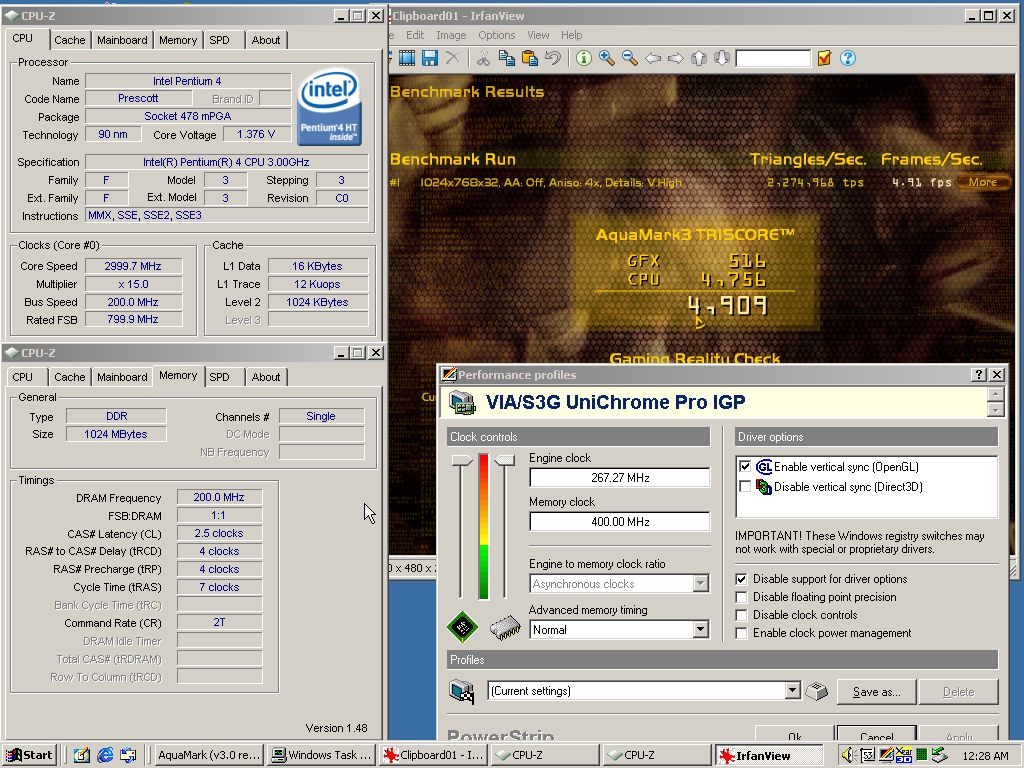Image resolution: width=1024 pixels, height=768 pixels.
Task: Toggle Enable vertical sync (OpenGL) checkbox
Action: click(744, 466)
